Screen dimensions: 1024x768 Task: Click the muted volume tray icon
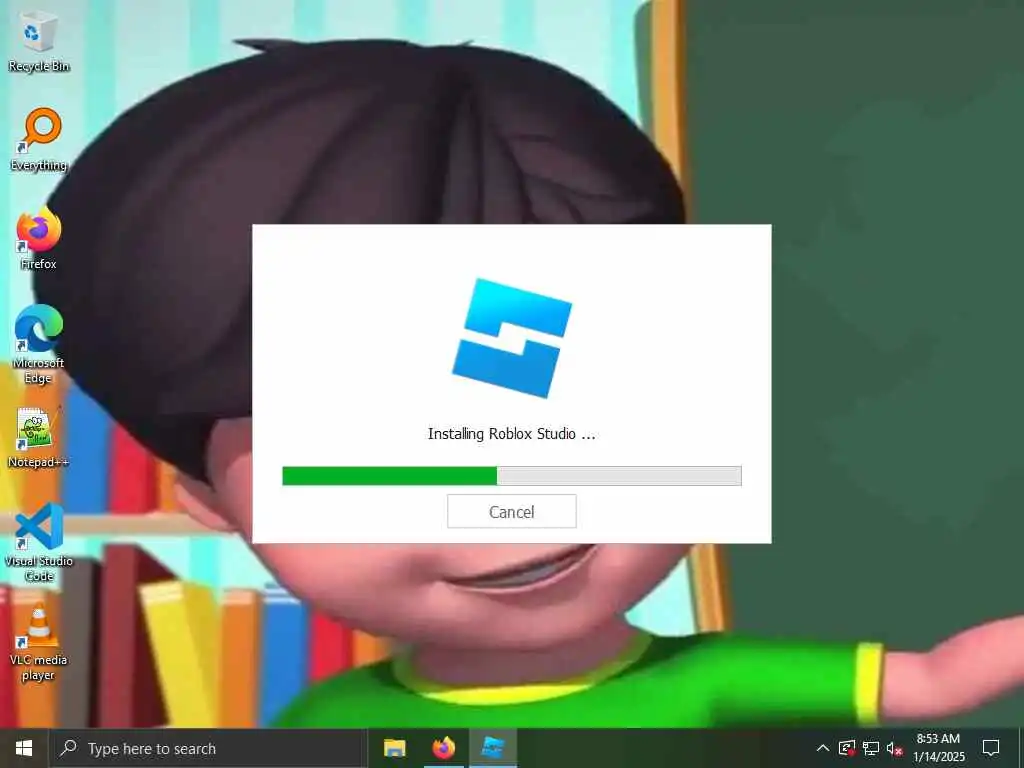[894, 748]
